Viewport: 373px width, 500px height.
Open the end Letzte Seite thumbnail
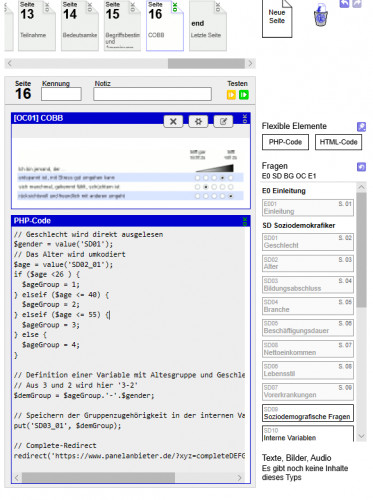[208, 25]
